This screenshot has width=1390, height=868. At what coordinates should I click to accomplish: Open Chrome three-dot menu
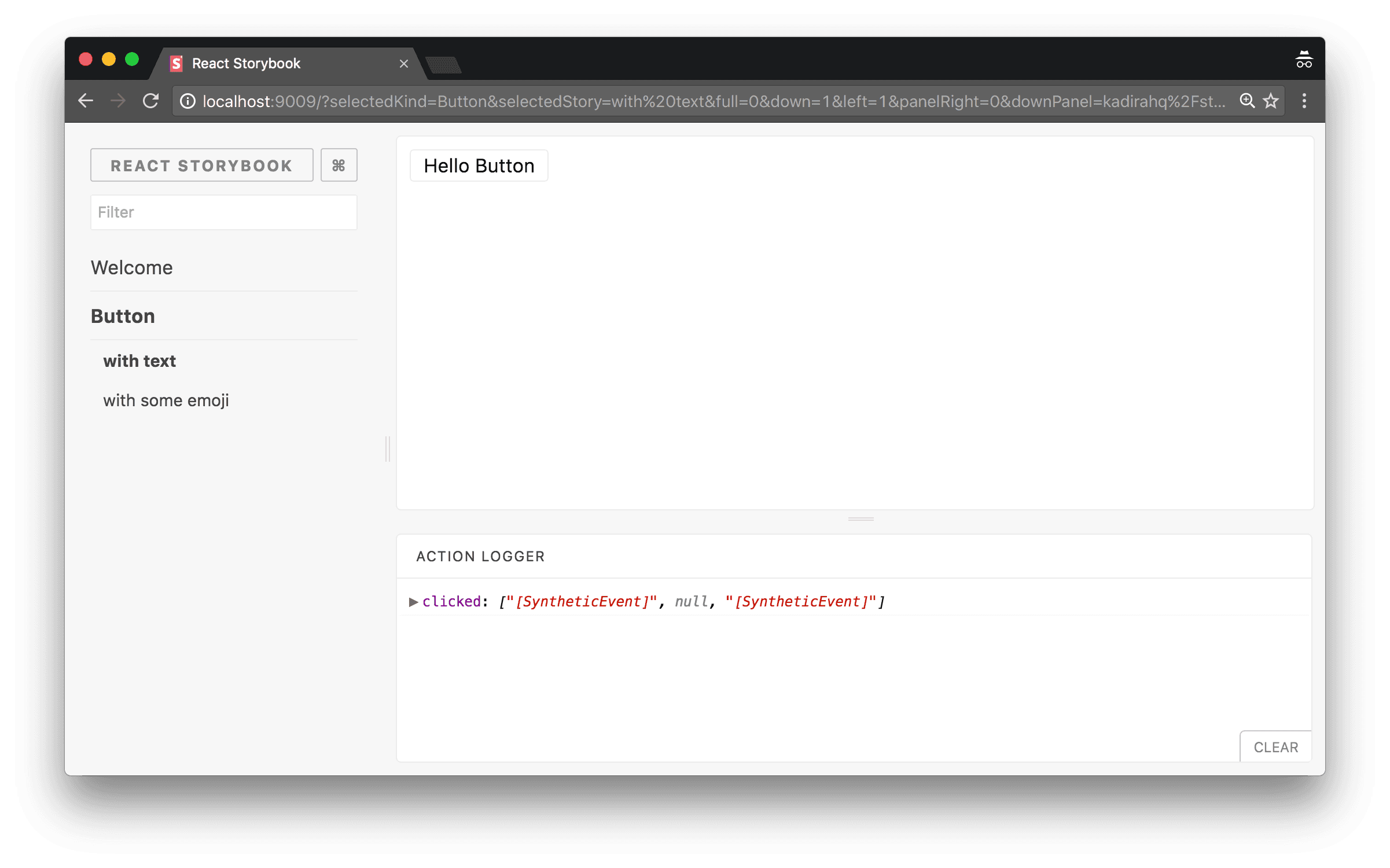point(1304,101)
